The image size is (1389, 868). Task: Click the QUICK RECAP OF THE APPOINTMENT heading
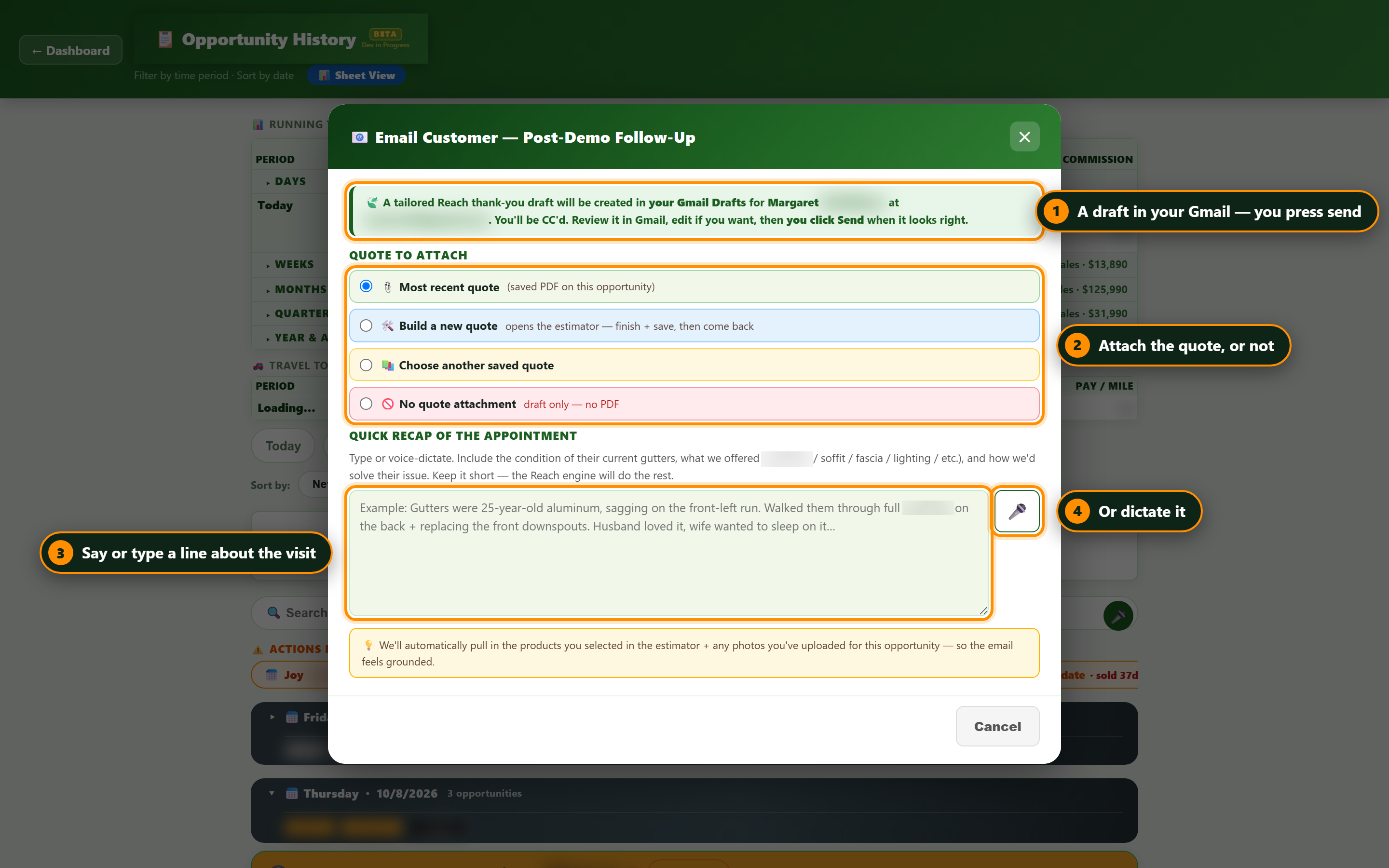tap(463, 436)
